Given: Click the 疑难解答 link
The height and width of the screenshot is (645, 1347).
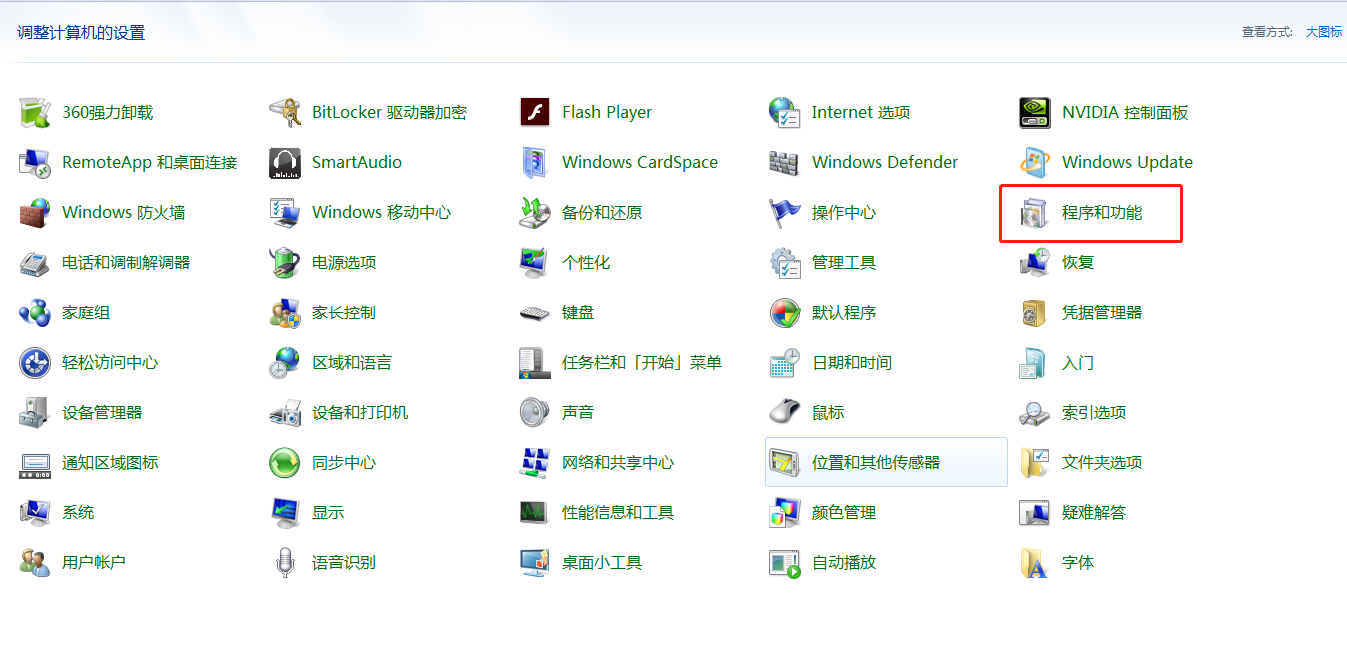Looking at the screenshot, I should tap(1094, 513).
